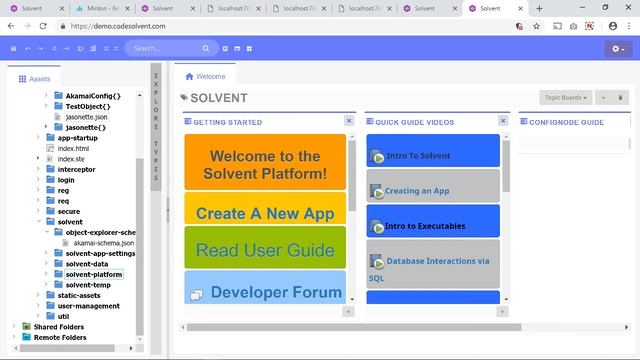This screenshot has width=640, height=360.
Task: Open the Creating an App video link
Action: (x=417, y=191)
